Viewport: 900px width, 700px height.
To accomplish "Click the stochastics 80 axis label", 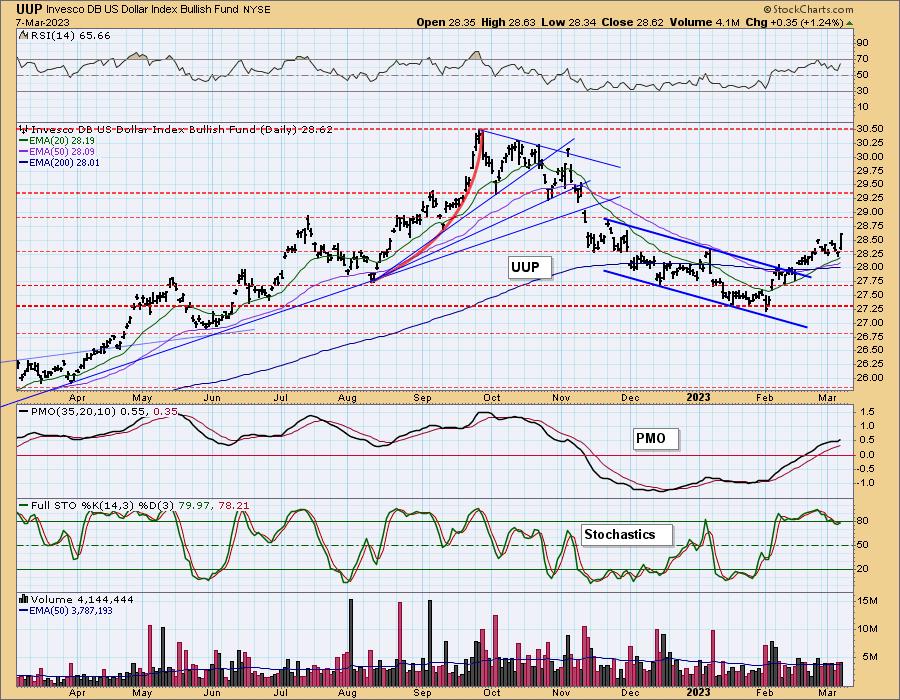I will pyautogui.click(x=863, y=521).
